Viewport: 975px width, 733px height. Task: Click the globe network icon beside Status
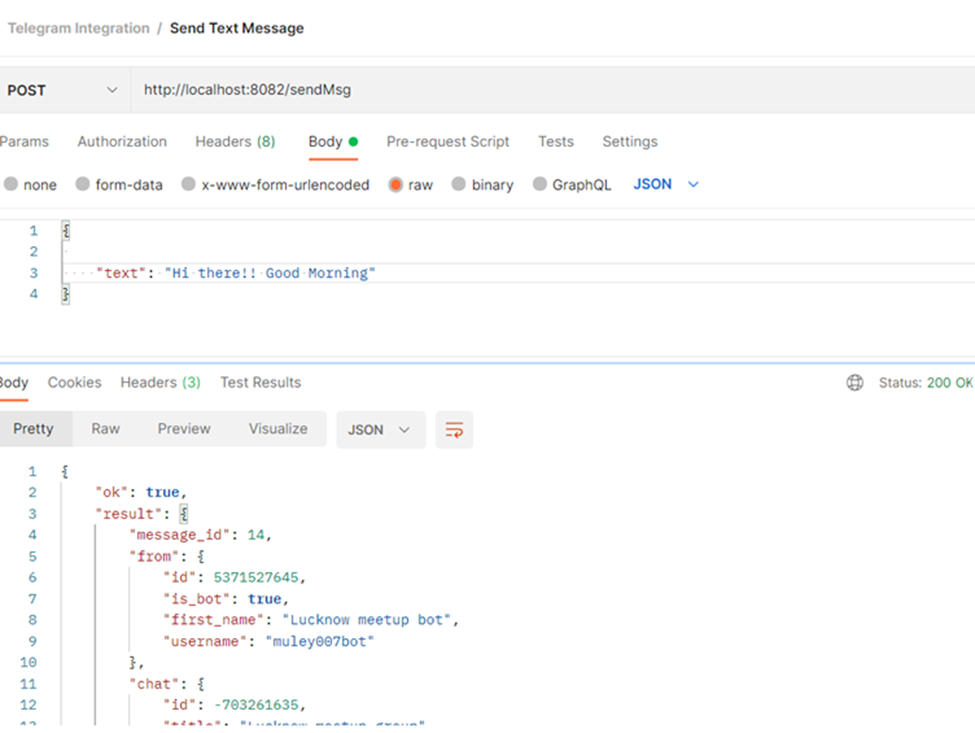tap(855, 383)
